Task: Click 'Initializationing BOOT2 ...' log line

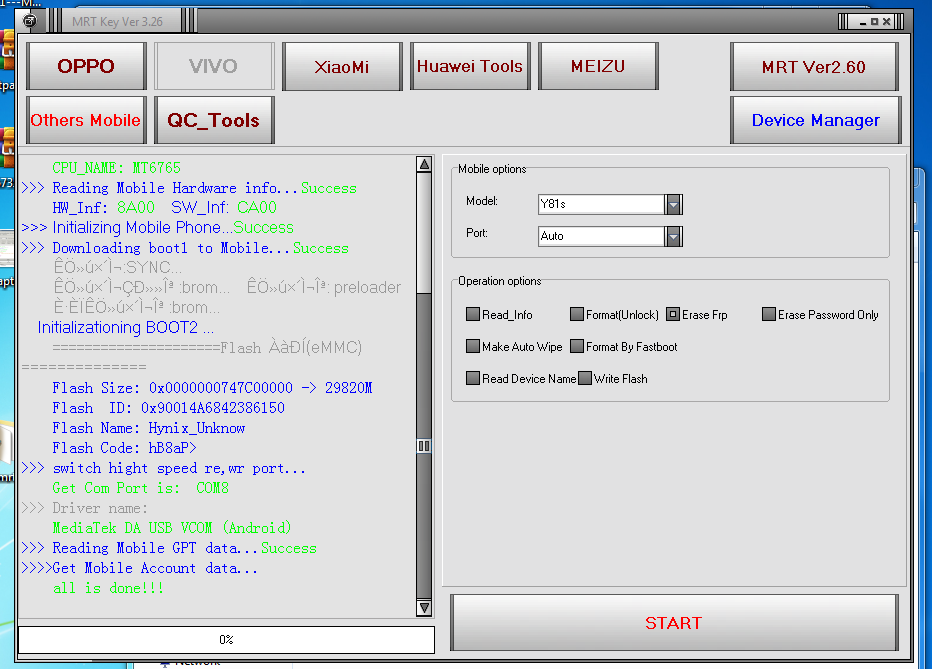Action: (x=126, y=328)
